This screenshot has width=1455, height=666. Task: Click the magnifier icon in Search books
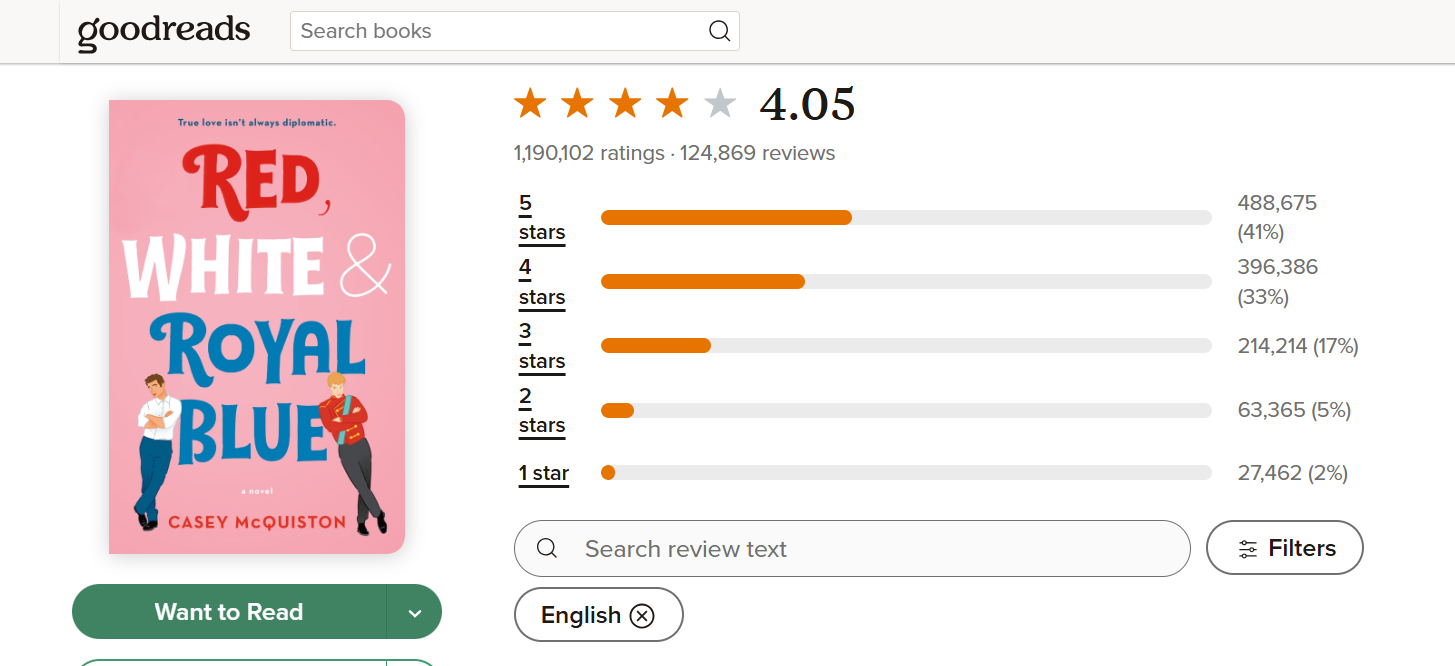point(719,31)
